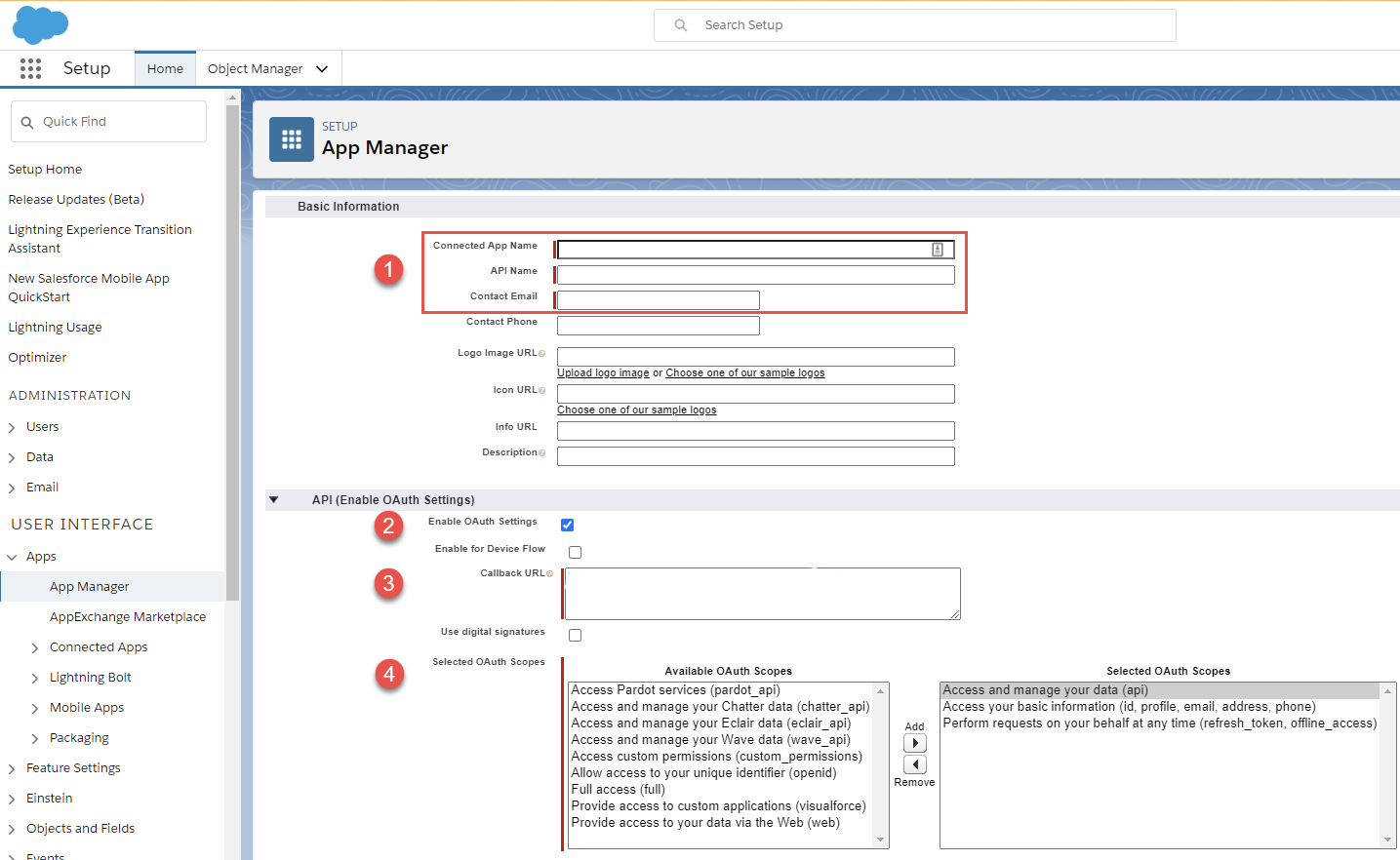Click the help icon beside Description
Screen dimensions: 1400x860
tap(542, 453)
